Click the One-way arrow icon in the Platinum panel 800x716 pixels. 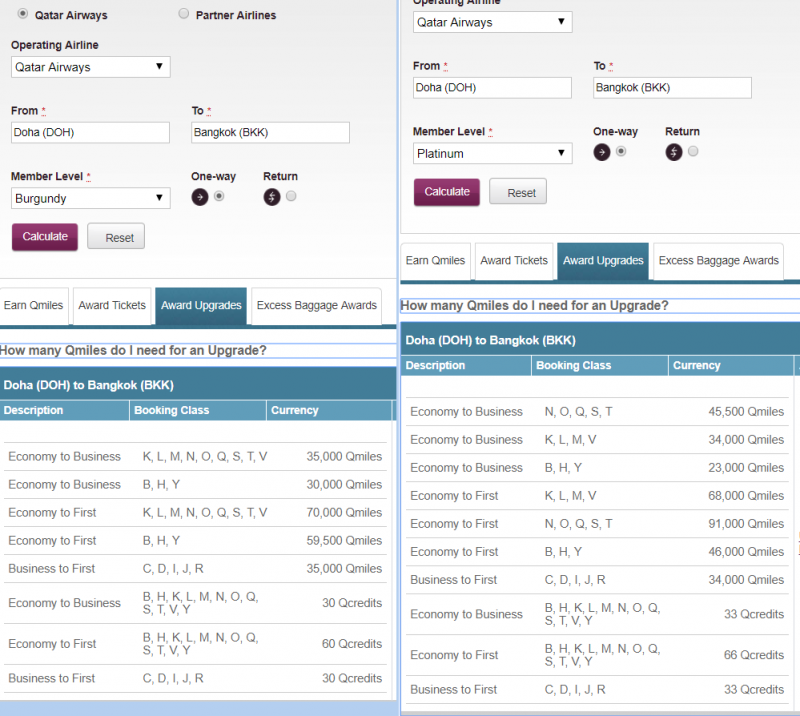click(x=602, y=152)
